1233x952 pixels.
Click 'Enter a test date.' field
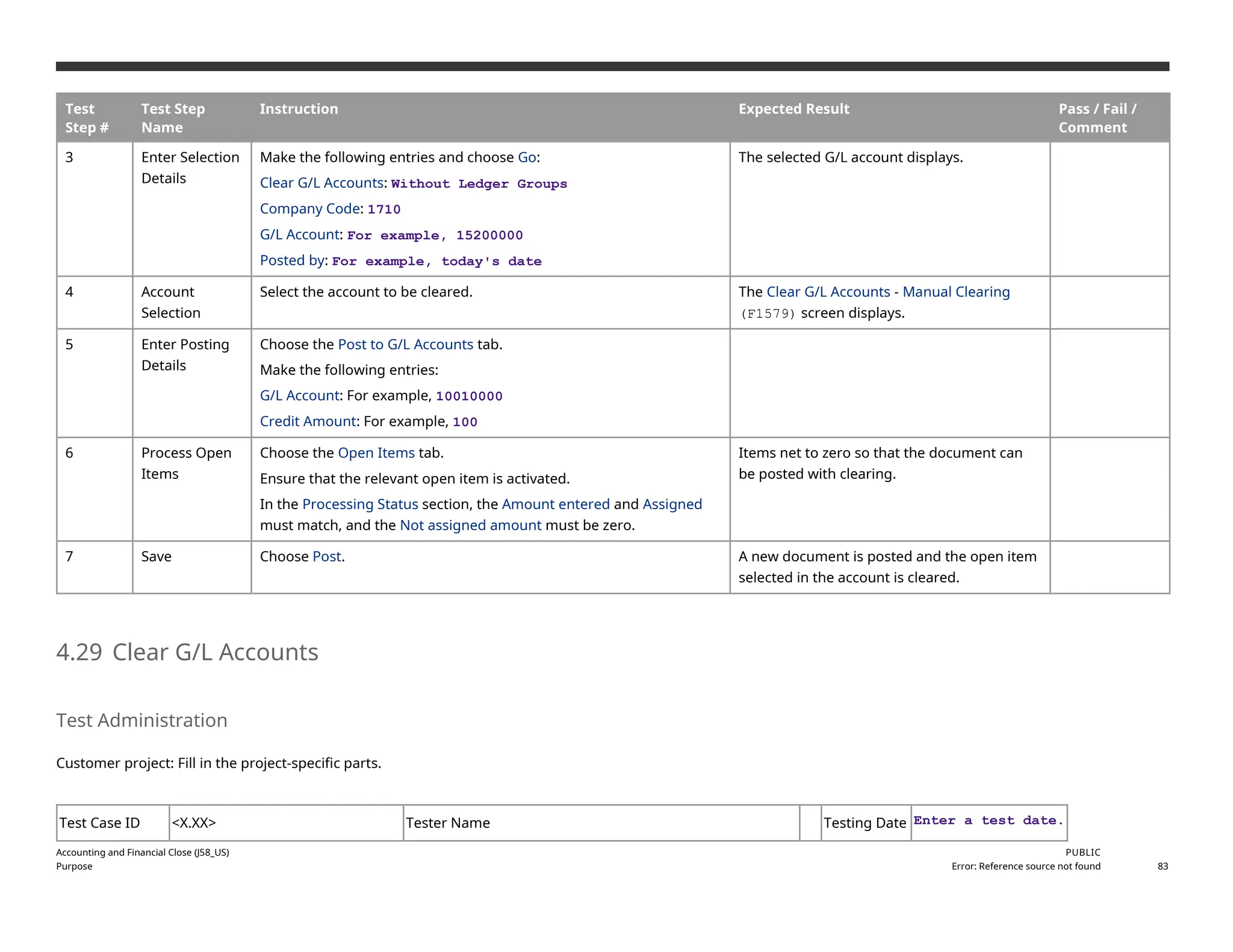point(988,821)
